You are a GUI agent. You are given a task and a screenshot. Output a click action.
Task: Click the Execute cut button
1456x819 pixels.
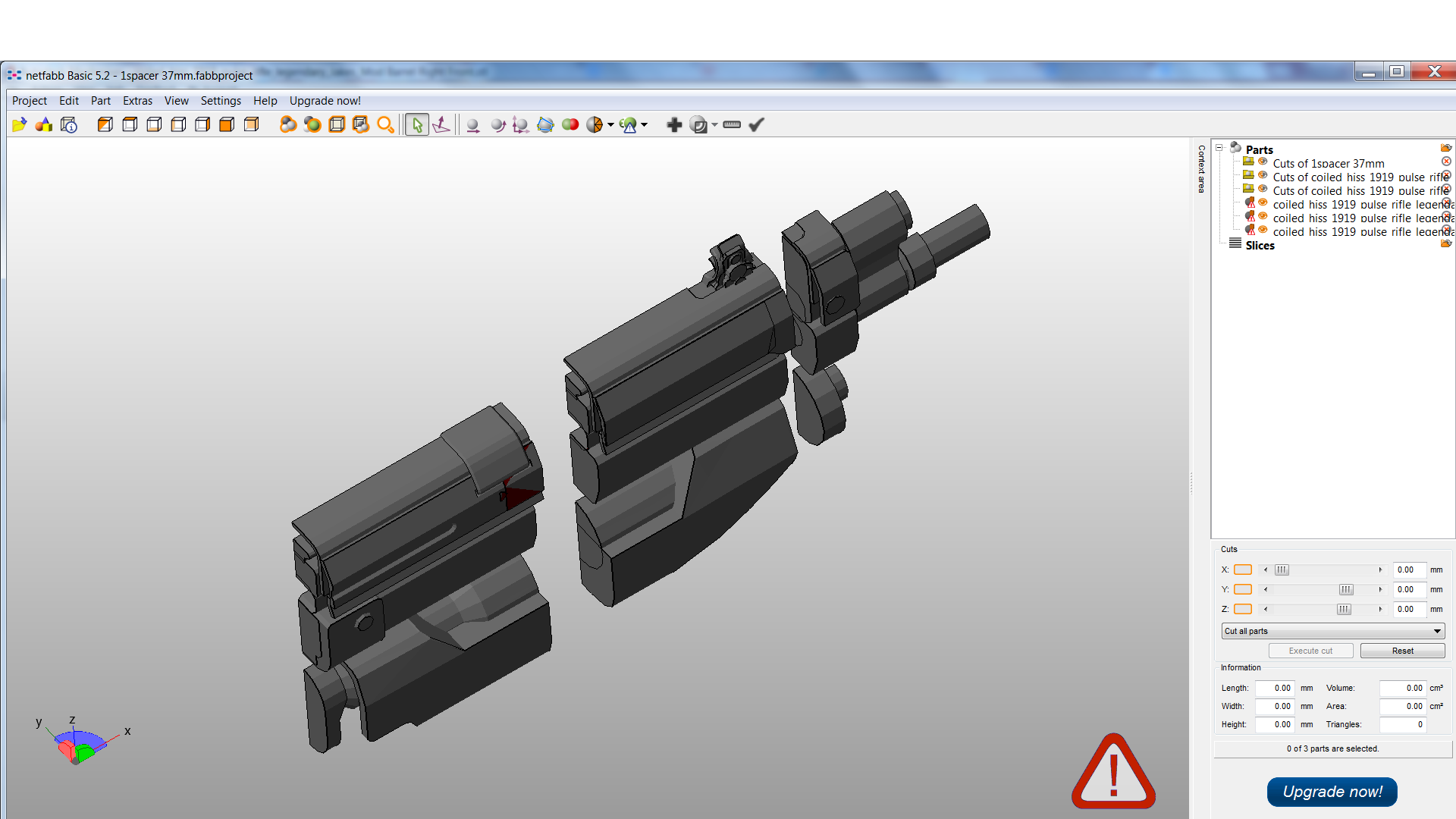click(x=1310, y=651)
